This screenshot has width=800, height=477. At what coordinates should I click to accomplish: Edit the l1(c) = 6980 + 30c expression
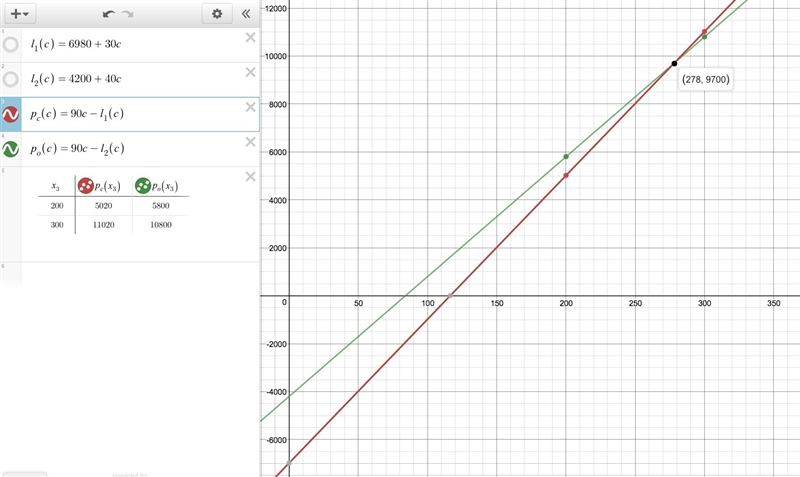click(x=76, y=44)
